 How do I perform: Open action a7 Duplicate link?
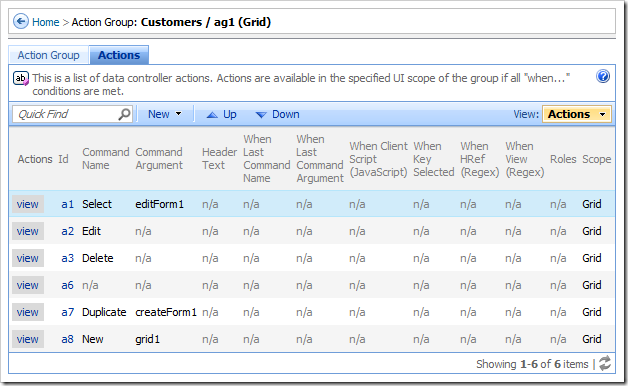coord(68,312)
